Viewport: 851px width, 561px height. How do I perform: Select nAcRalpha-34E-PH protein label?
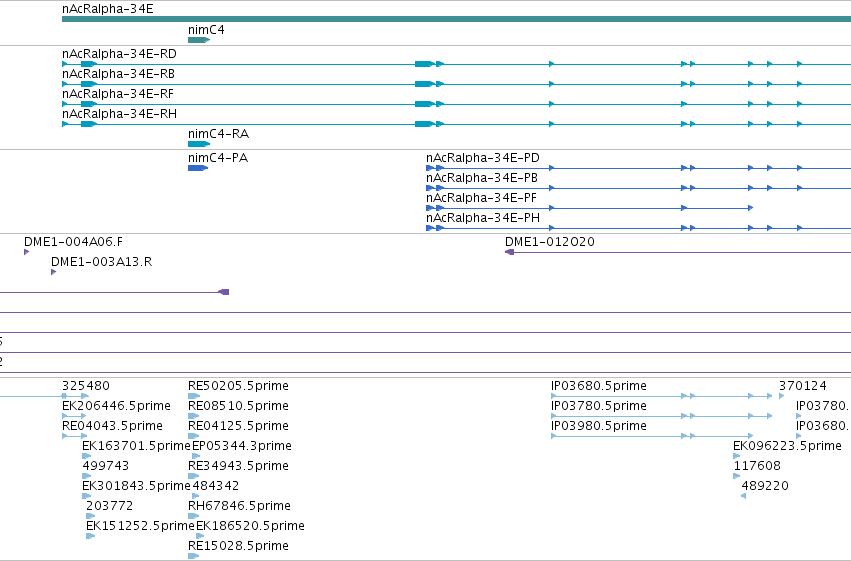482,218
